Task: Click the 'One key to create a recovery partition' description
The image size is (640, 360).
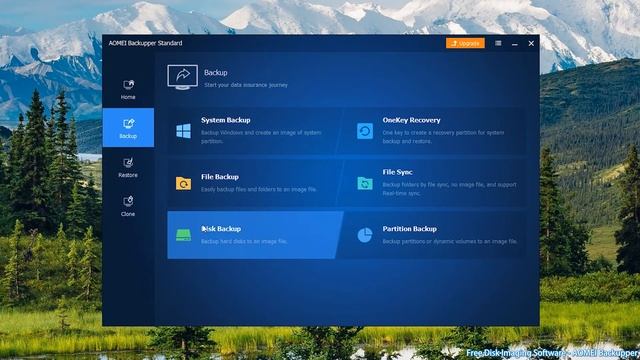Action: pyautogui.click(x=443, y=137)
